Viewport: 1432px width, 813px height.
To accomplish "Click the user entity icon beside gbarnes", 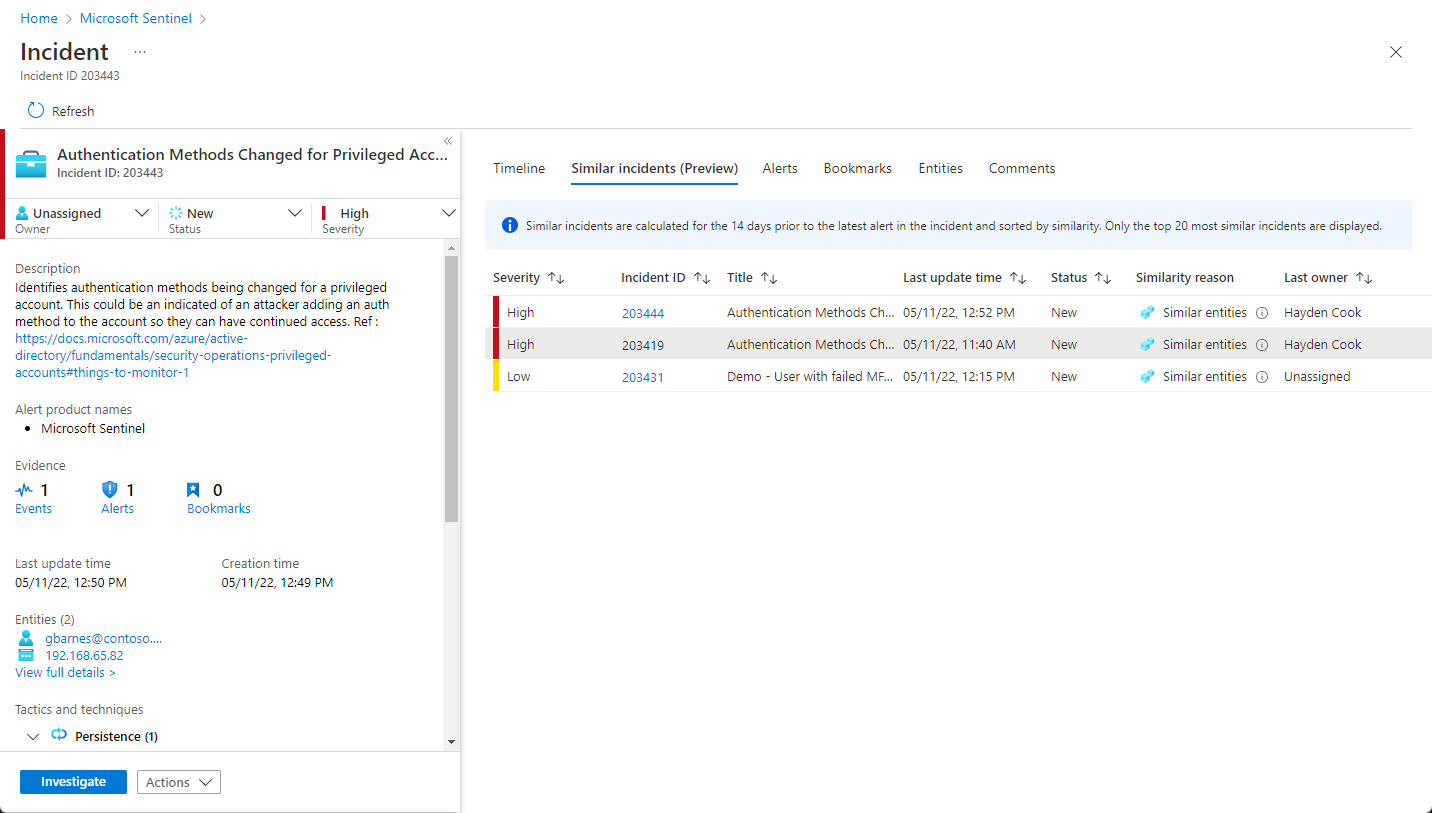I will pos(26,638).
